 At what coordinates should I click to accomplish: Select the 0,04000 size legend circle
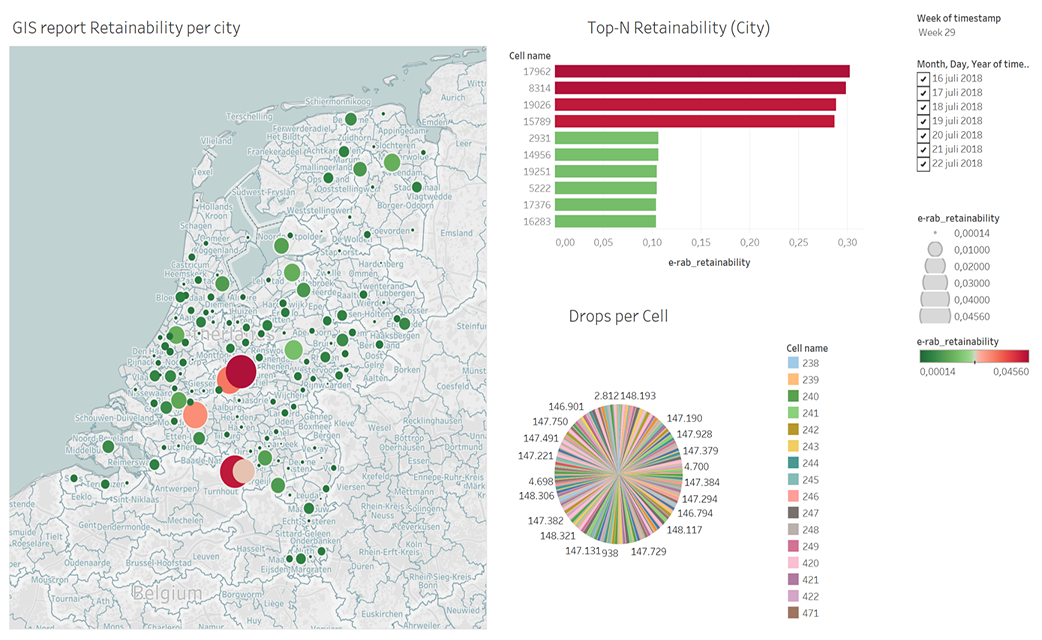[935, 300]
